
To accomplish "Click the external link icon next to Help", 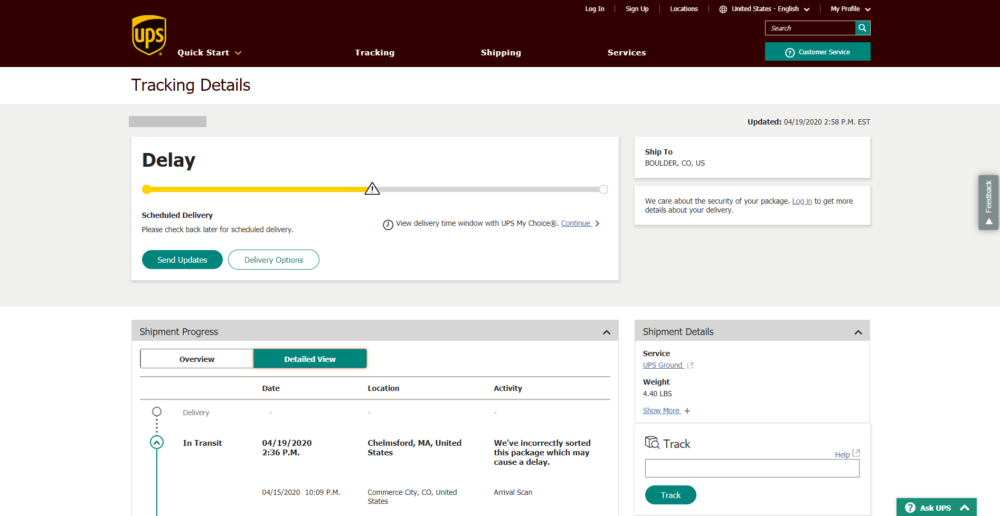I will (856, 453).
